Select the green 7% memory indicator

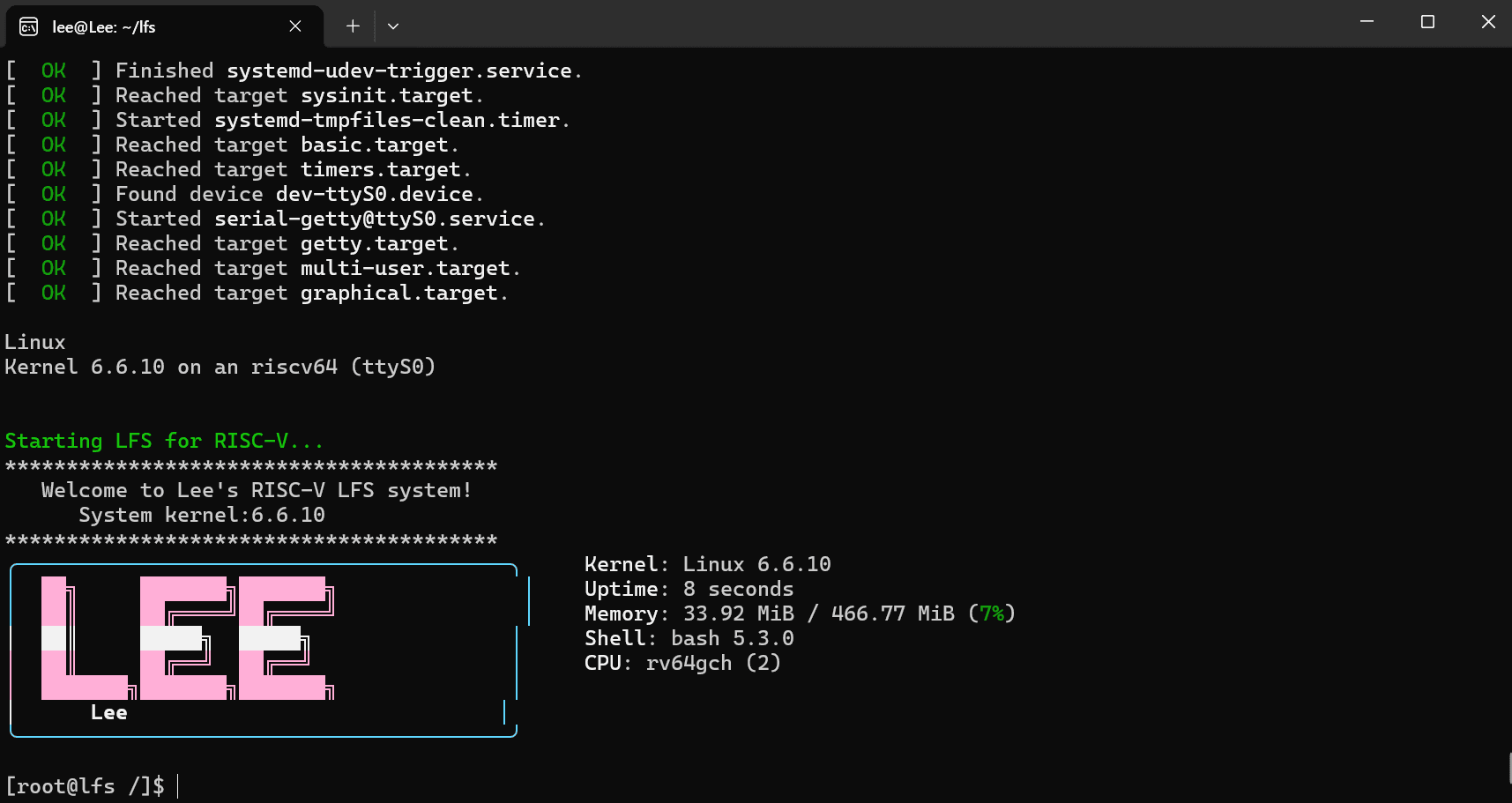[991, 613]
